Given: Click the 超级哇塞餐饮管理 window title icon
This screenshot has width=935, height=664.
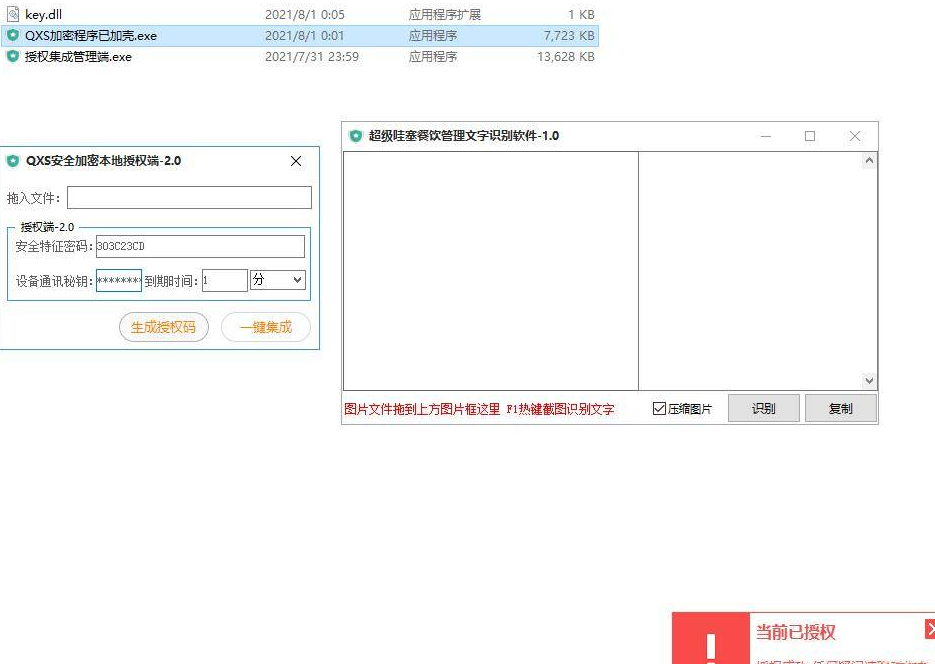Looking at the screenshot, I should tap(355, 136).
